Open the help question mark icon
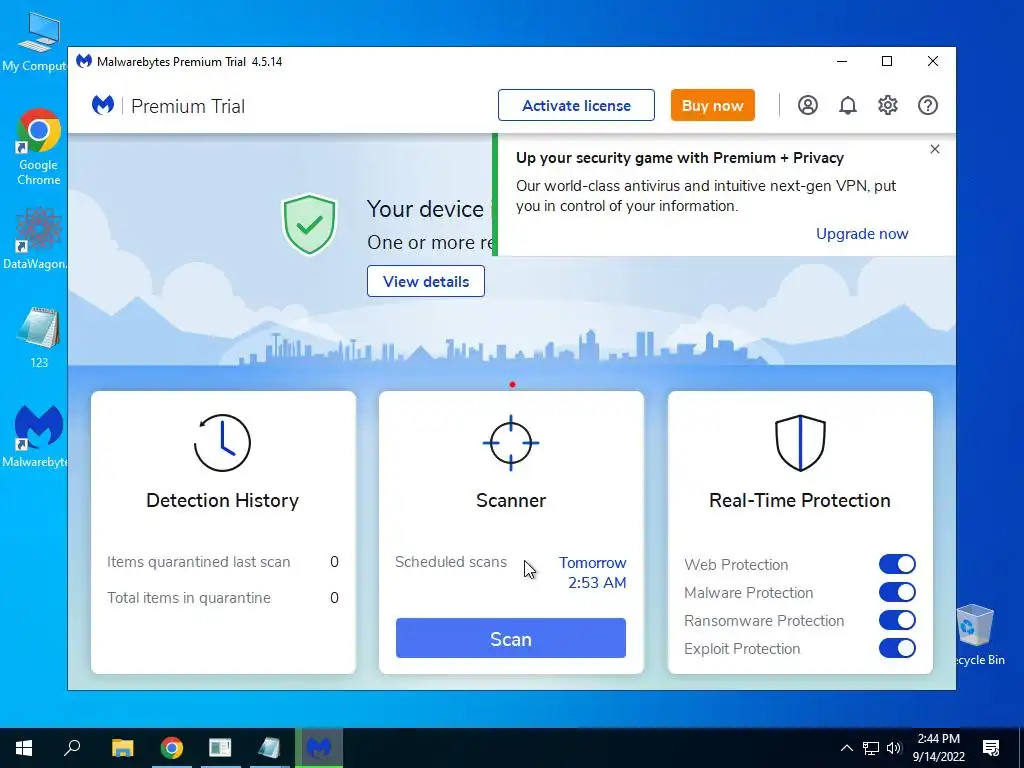 click(927, 105)
